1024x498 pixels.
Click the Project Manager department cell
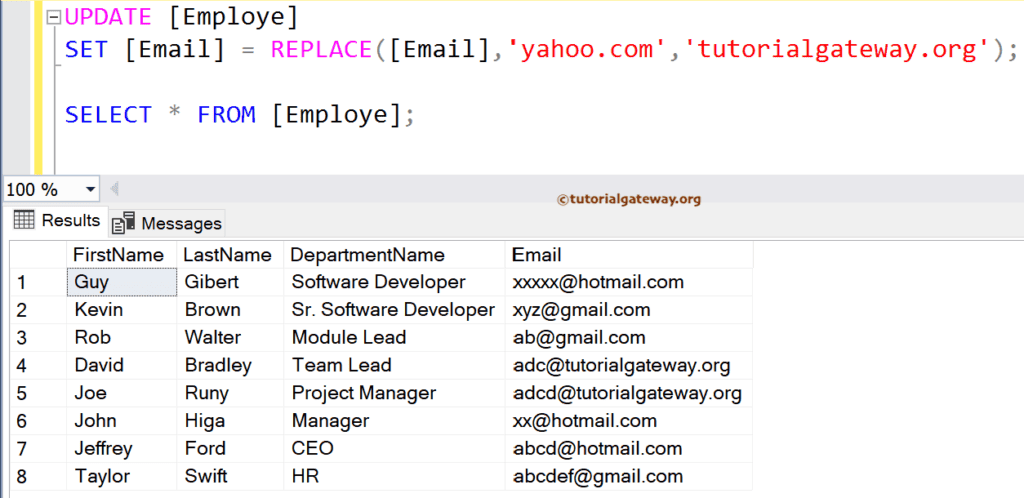coord(394,394)
